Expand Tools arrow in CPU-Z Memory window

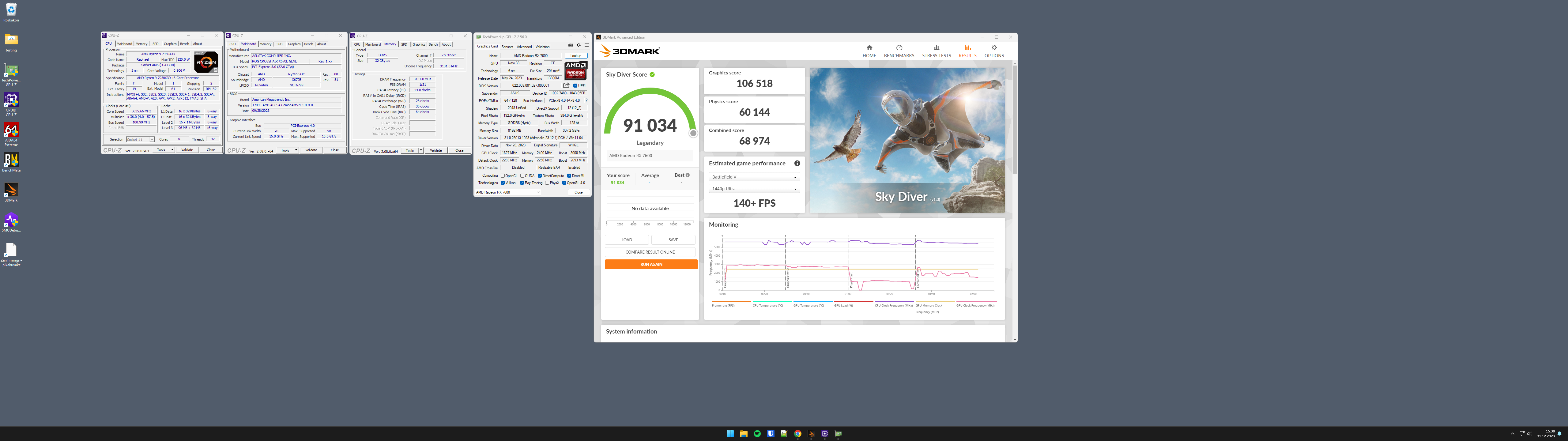[420, 150]
